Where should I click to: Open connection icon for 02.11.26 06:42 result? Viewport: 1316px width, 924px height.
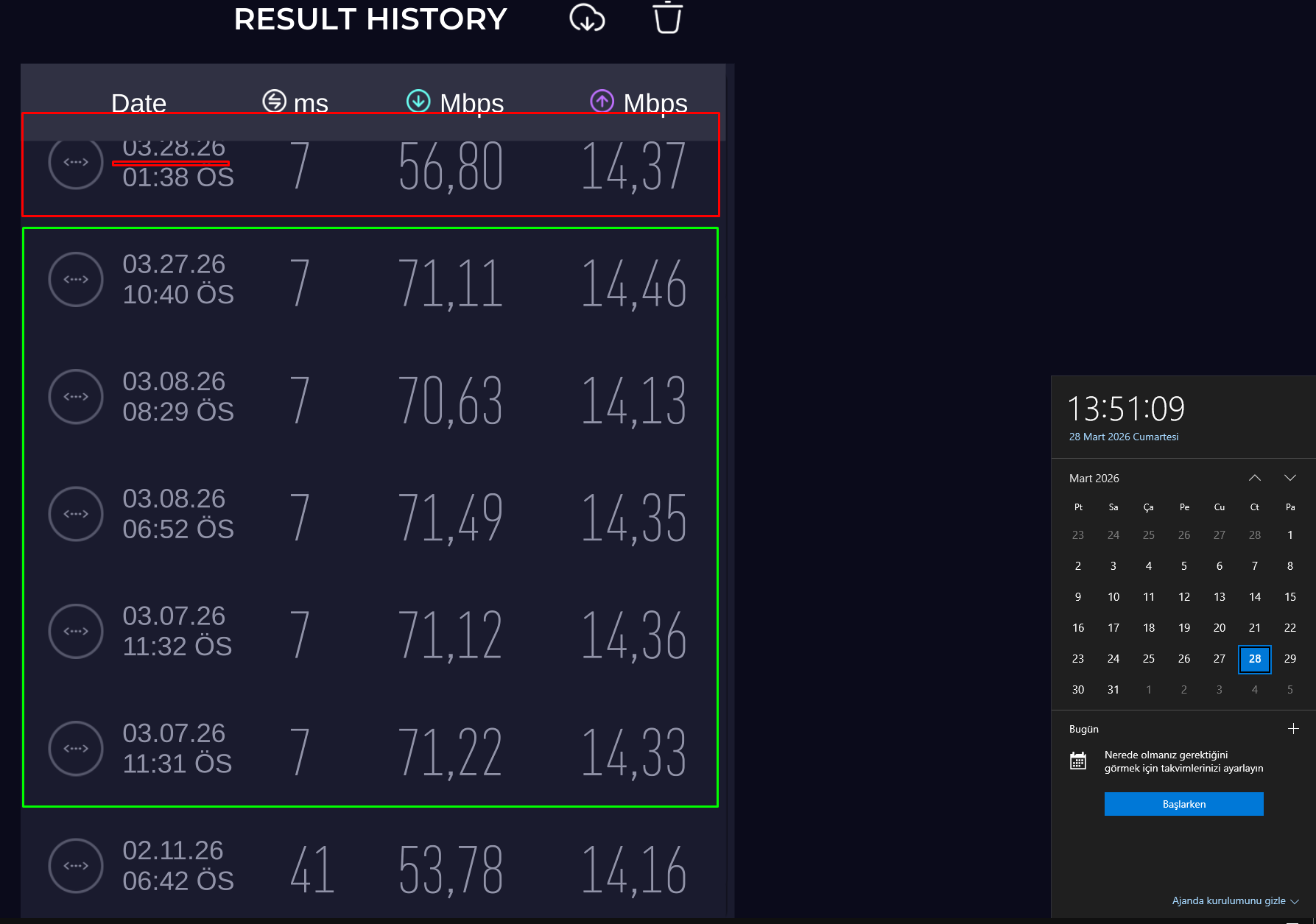[76, 866]
